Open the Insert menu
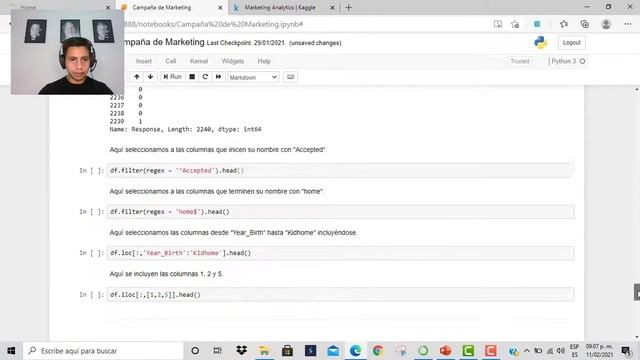This screenshot has height=360, width=640. [x=144, y=61]
